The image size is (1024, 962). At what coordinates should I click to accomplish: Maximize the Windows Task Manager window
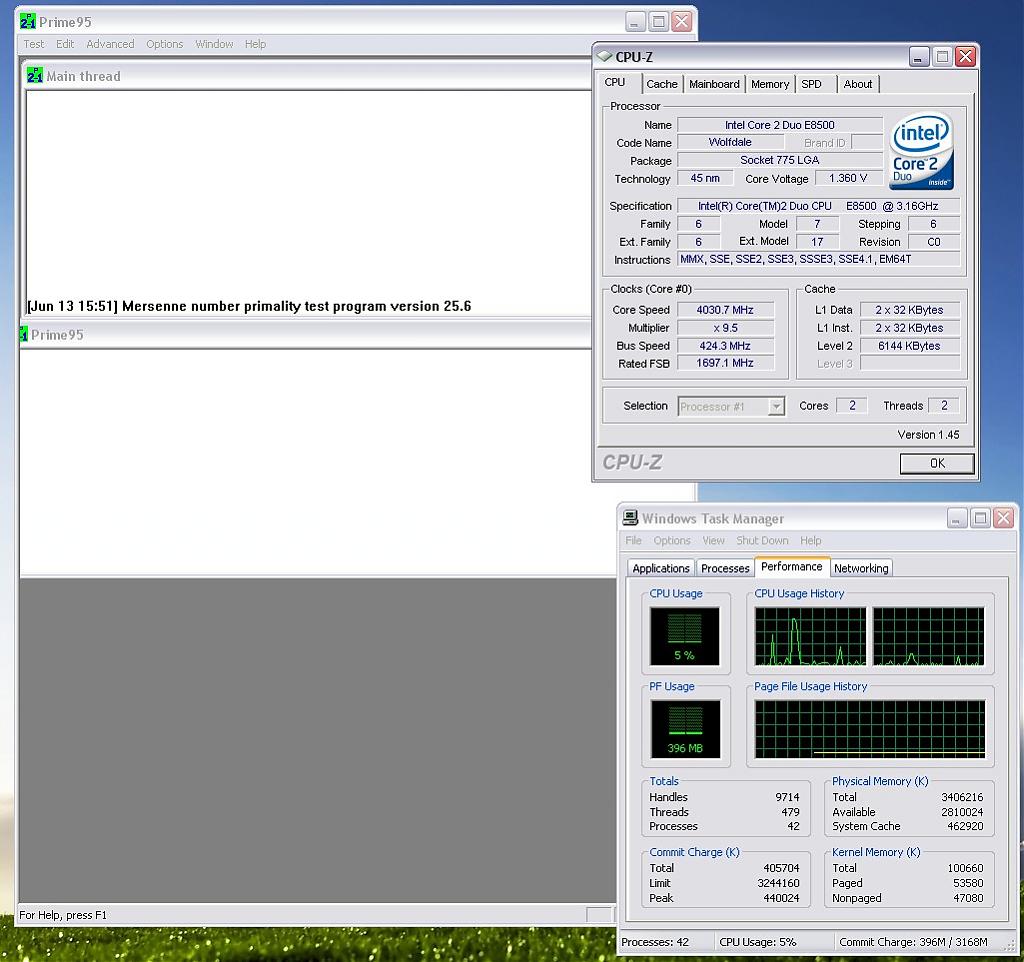click(x=980, y=519)
